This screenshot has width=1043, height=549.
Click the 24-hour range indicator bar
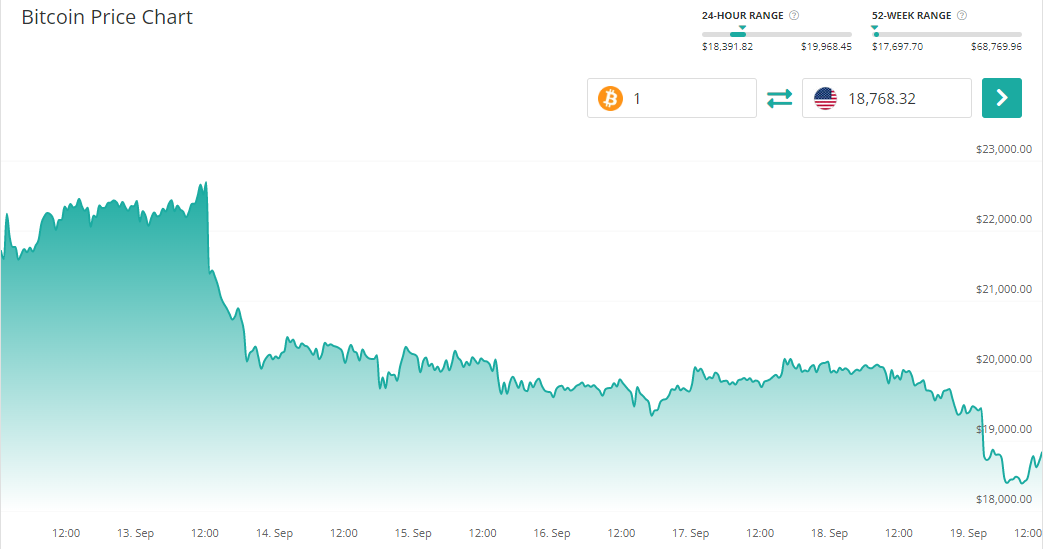[x=777, y=34]
